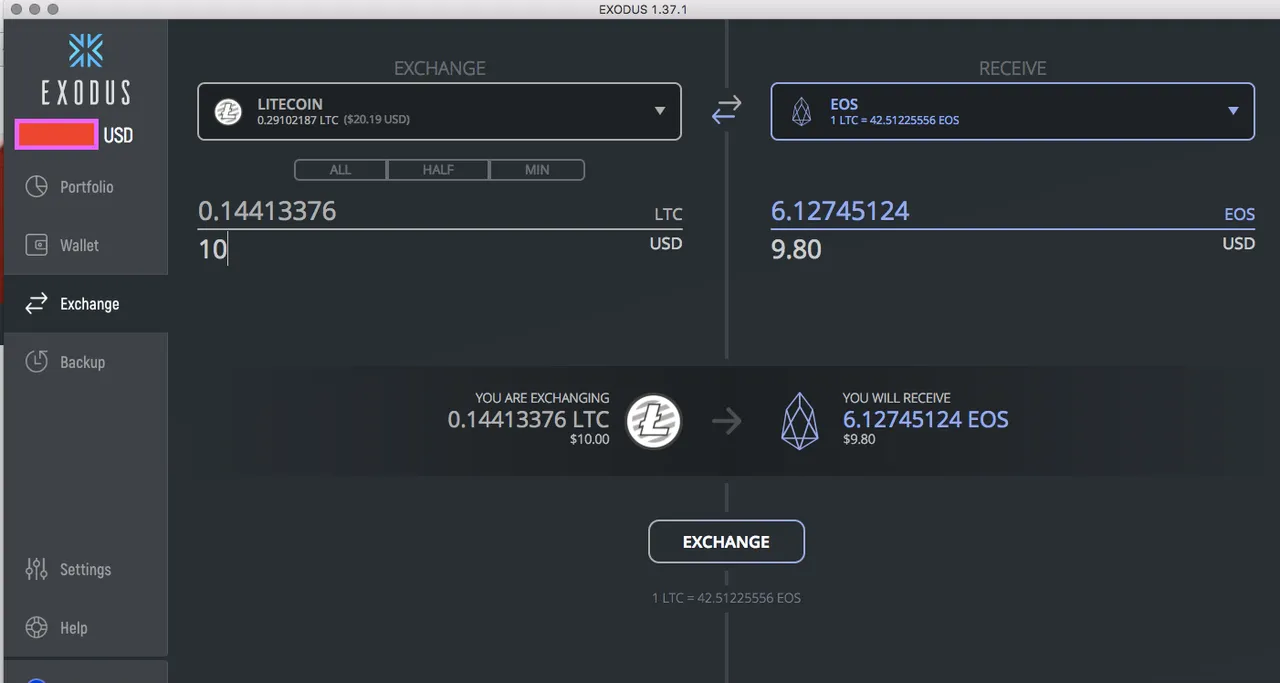Click the large EOS logo in summary
The image size is (1280, 683).
pos(799,421)
